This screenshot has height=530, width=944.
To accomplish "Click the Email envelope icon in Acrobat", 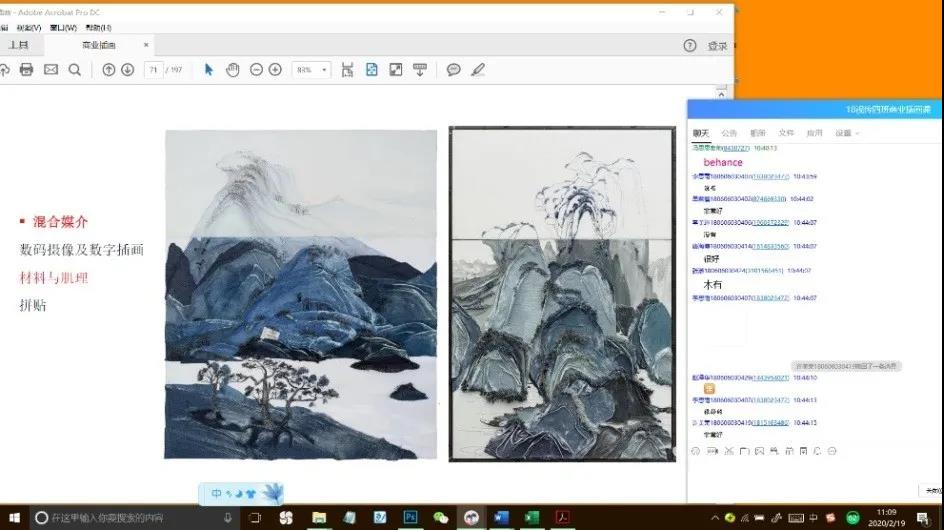I will [51, 70].
